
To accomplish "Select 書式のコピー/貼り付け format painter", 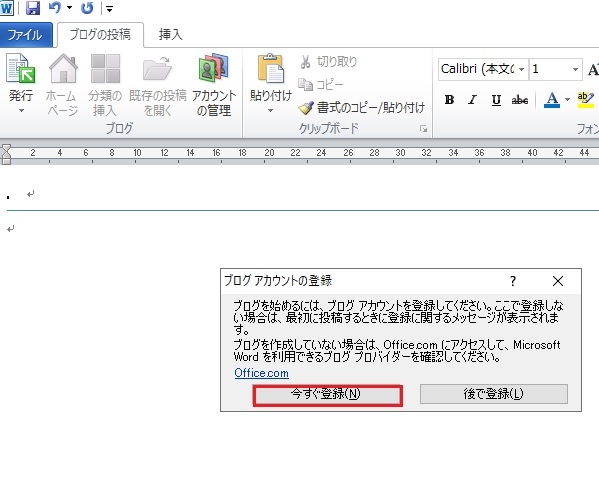I will [x=361, y=108].
